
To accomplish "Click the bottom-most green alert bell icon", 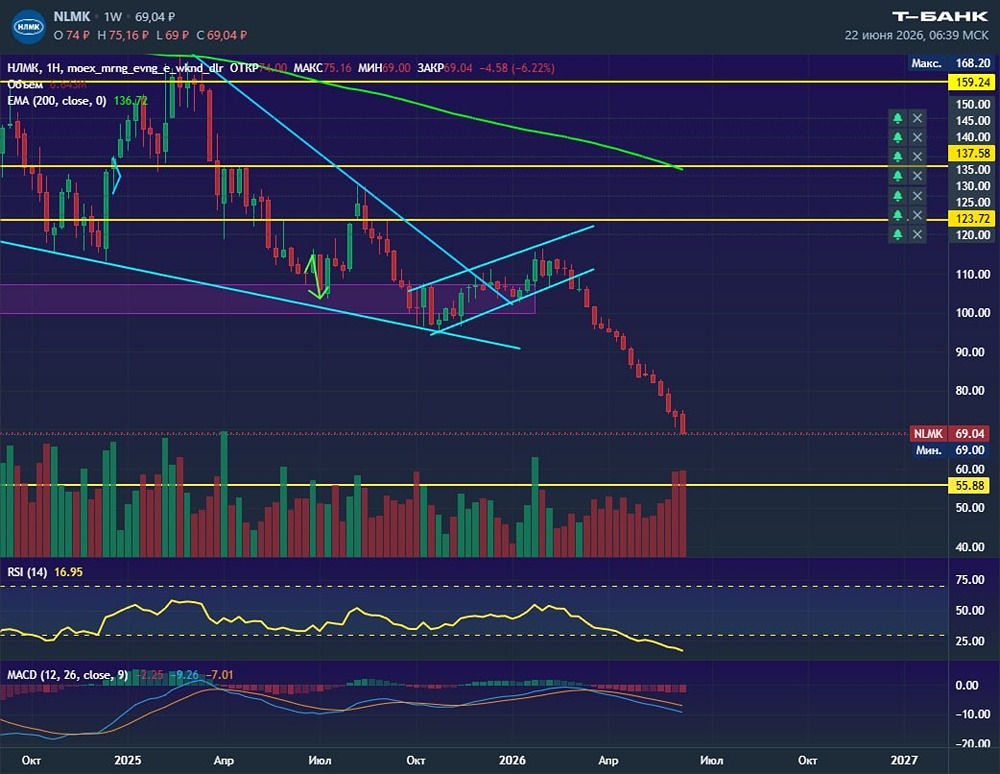I will pos(897,235).
